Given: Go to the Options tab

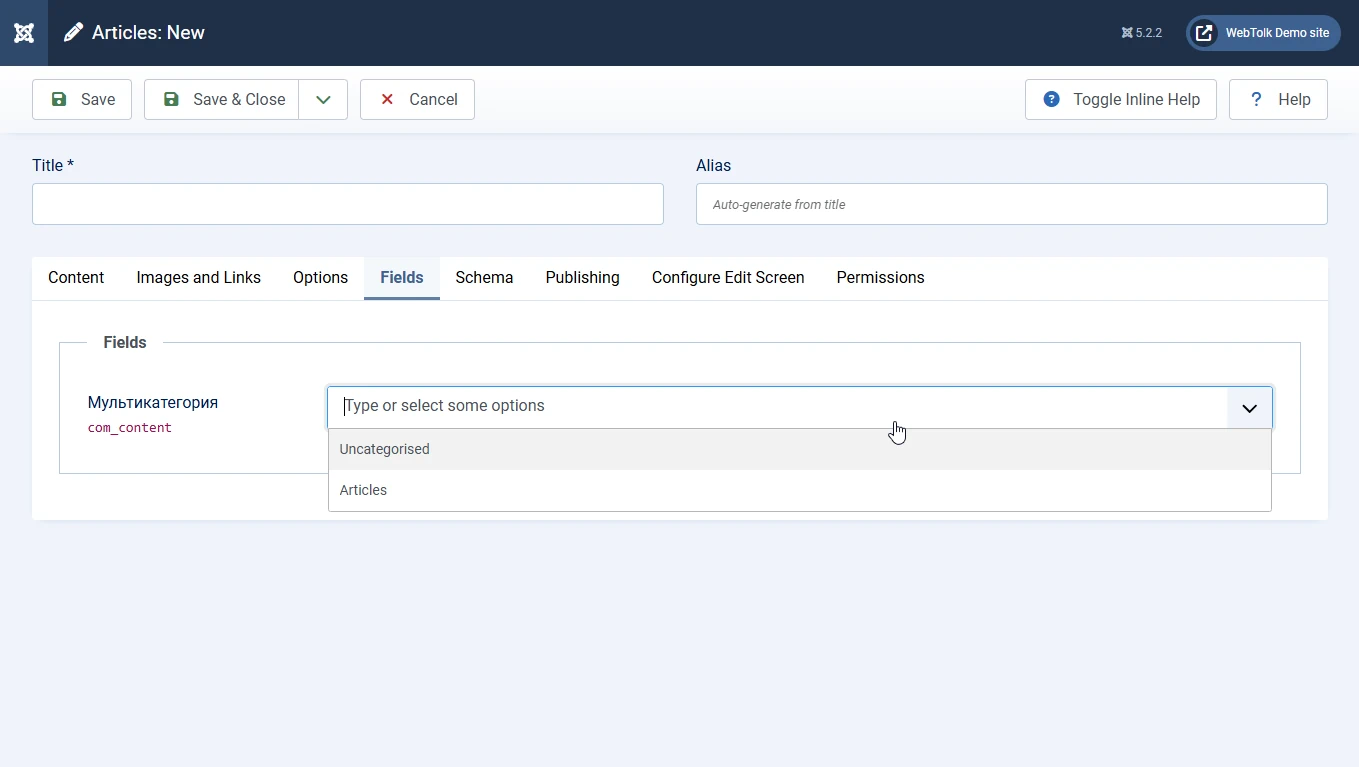Looking at the screenshot, I should tap(321, 278).
